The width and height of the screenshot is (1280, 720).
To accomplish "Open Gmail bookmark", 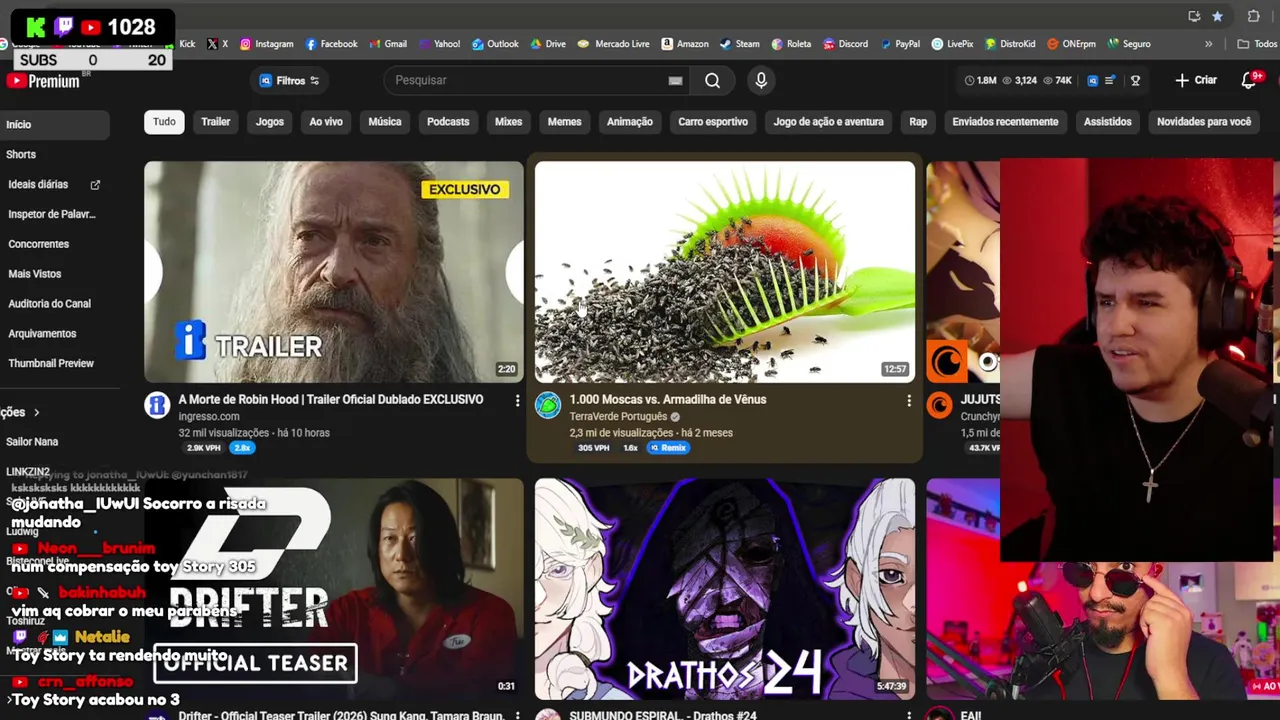I will 388,44.
